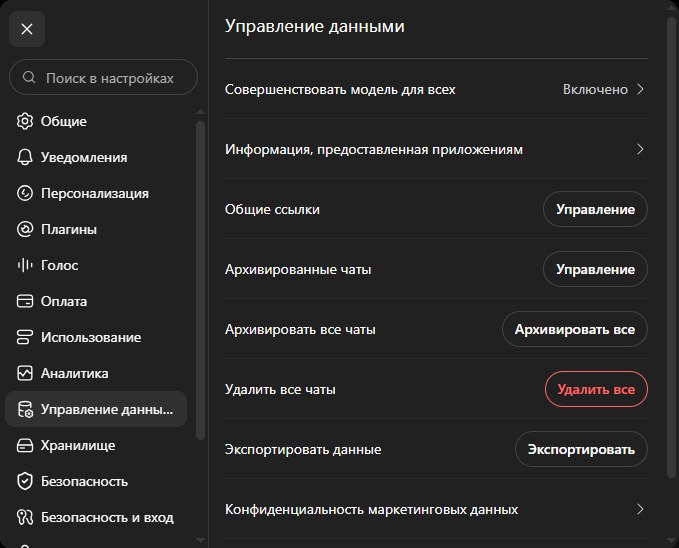679x548 pixels.
Task: Open 'Информация, предоставленная приложениям' row
Action: tap(436, 149)
